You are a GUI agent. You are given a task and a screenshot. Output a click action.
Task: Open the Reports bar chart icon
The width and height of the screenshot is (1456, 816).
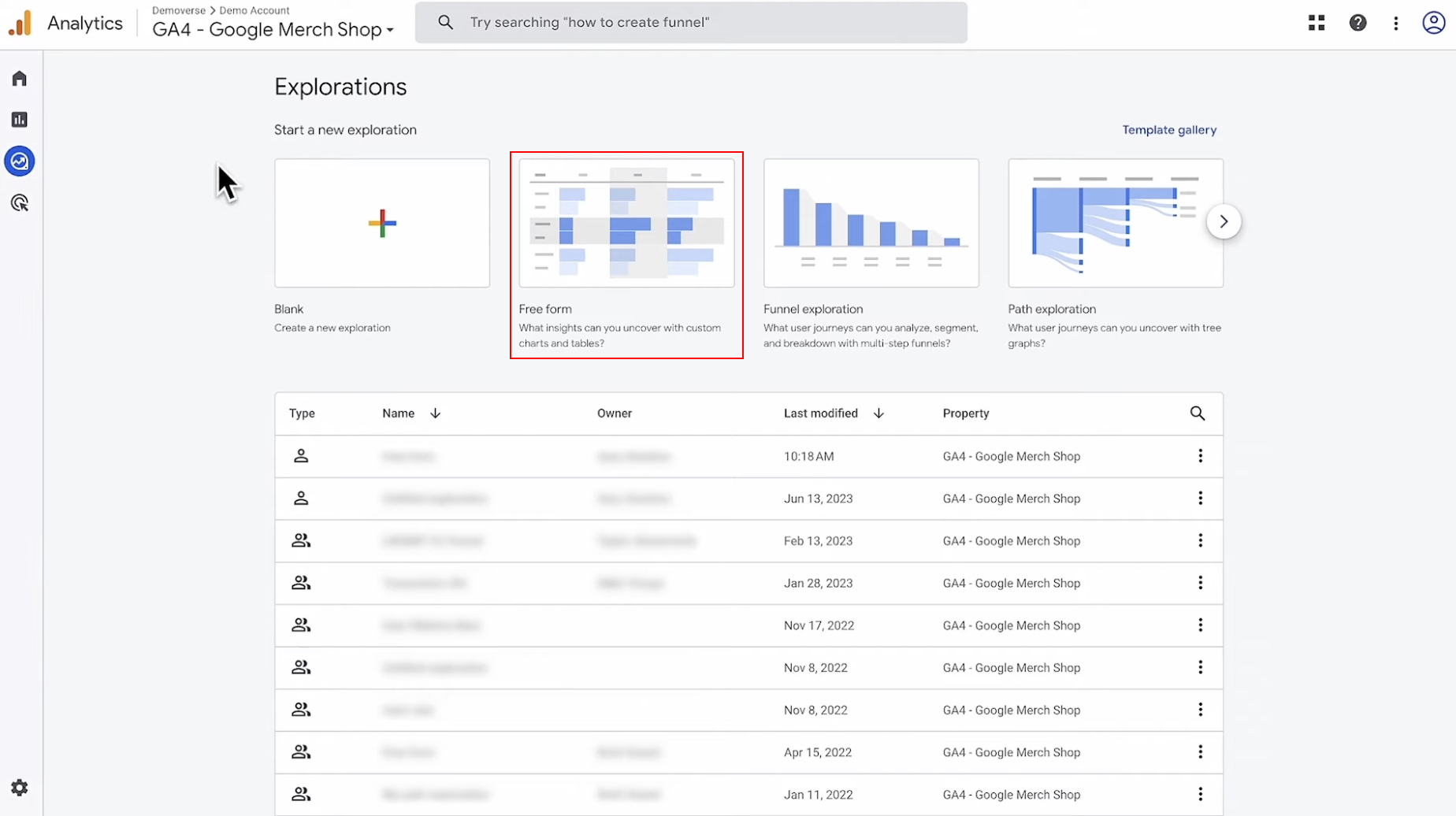pos(20,120)
